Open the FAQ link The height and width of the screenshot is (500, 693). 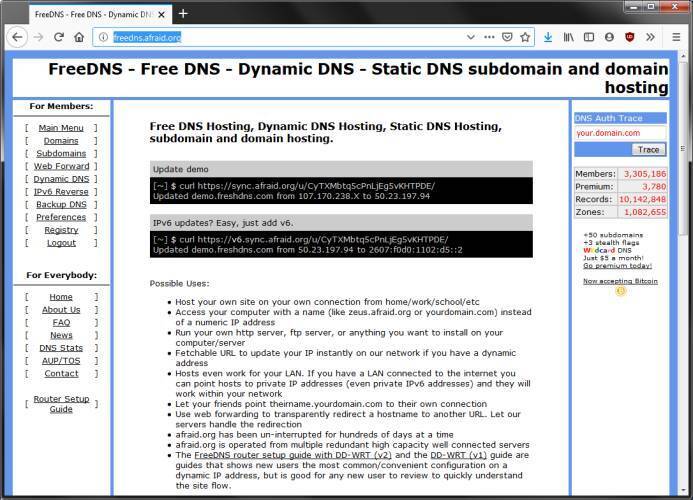click(x=61, y=323)
